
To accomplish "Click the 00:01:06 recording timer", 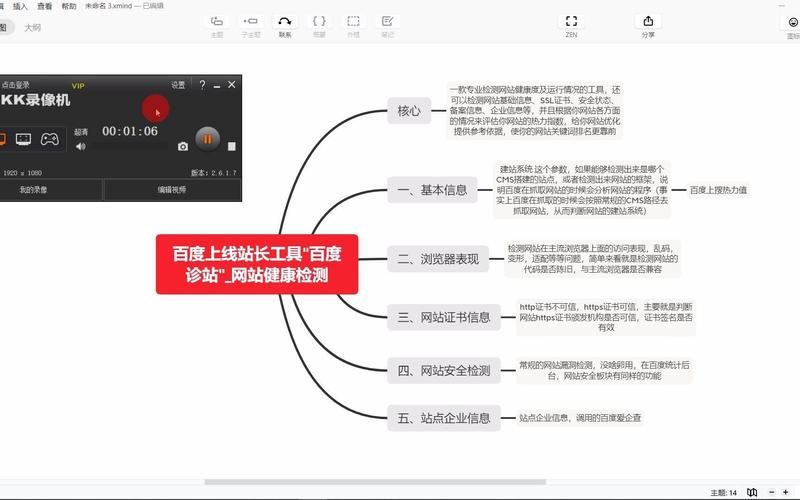I will [x=130, y=131].
